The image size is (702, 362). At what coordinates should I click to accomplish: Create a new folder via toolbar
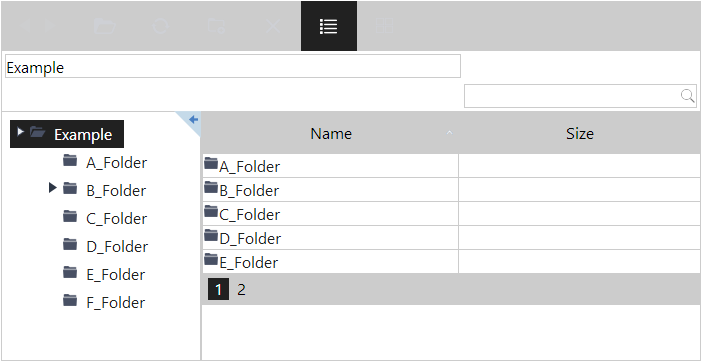point(217,26)
